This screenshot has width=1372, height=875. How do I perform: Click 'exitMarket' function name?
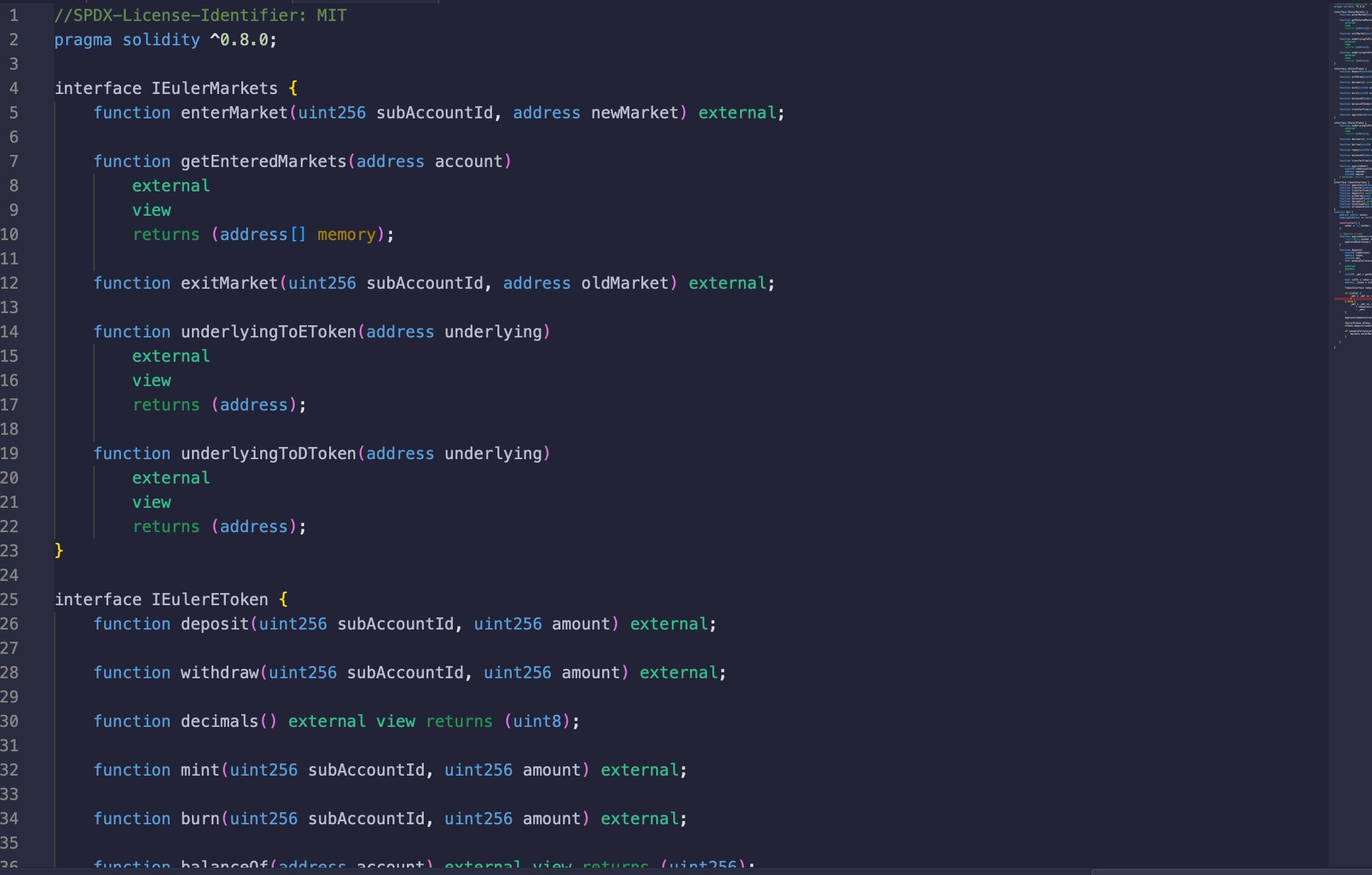[230, 283]
